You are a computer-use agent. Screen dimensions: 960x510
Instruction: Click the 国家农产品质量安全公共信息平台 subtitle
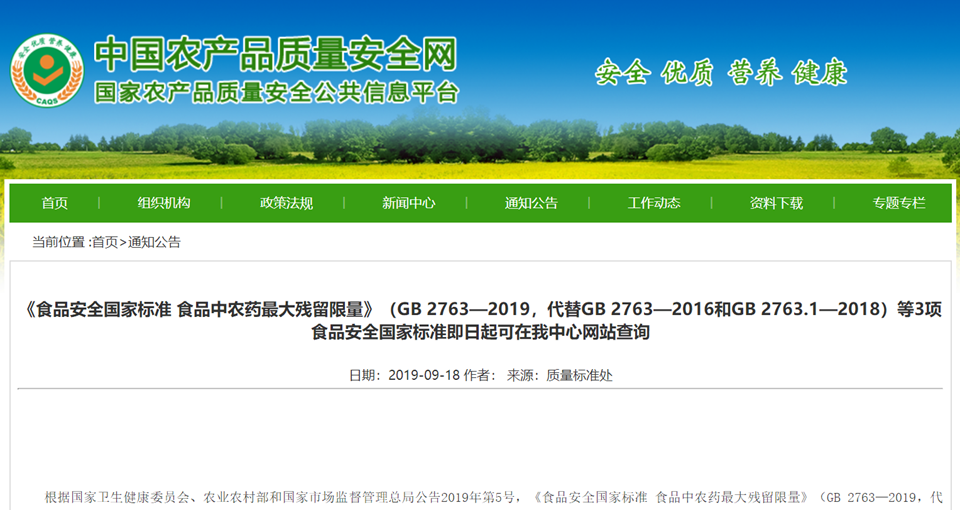coord(277,92)
